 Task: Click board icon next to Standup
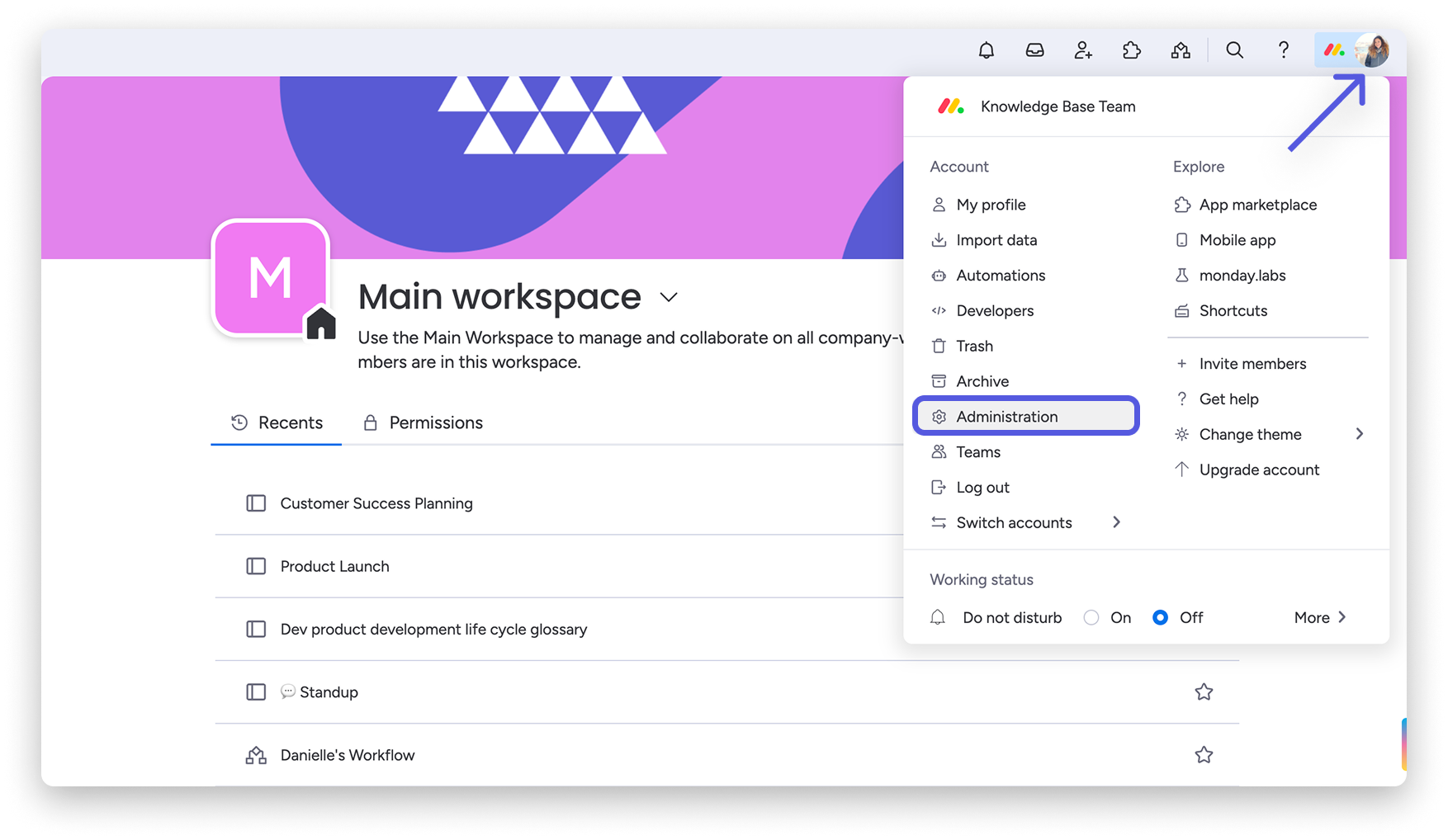click(x=256, y=691)
